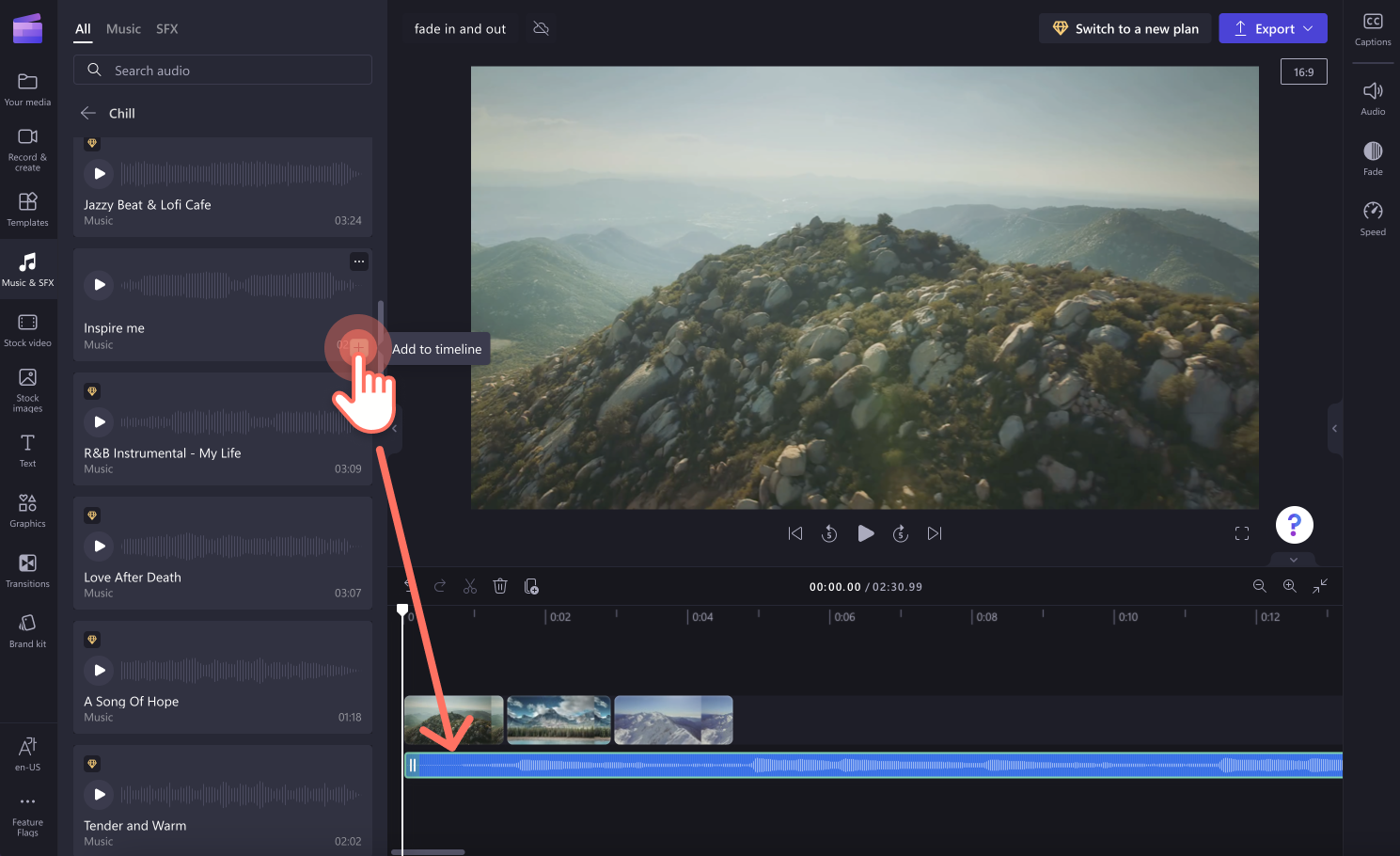
Task: Add the Inspire me track to timeline
Action: click(x=357, y=348)
